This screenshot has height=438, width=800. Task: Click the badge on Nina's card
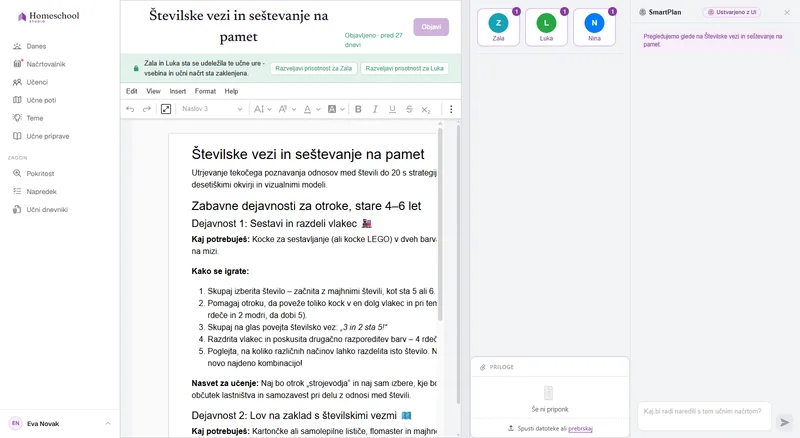coord(612,11)
